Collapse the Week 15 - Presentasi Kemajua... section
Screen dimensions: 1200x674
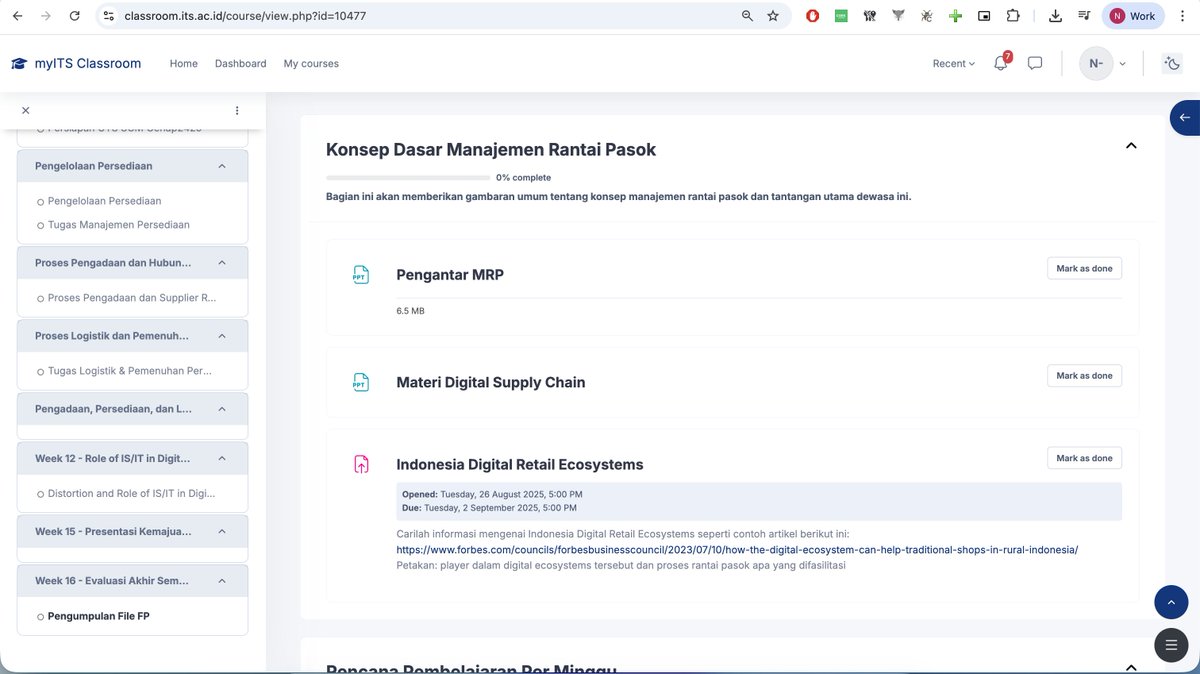[222, 531]
